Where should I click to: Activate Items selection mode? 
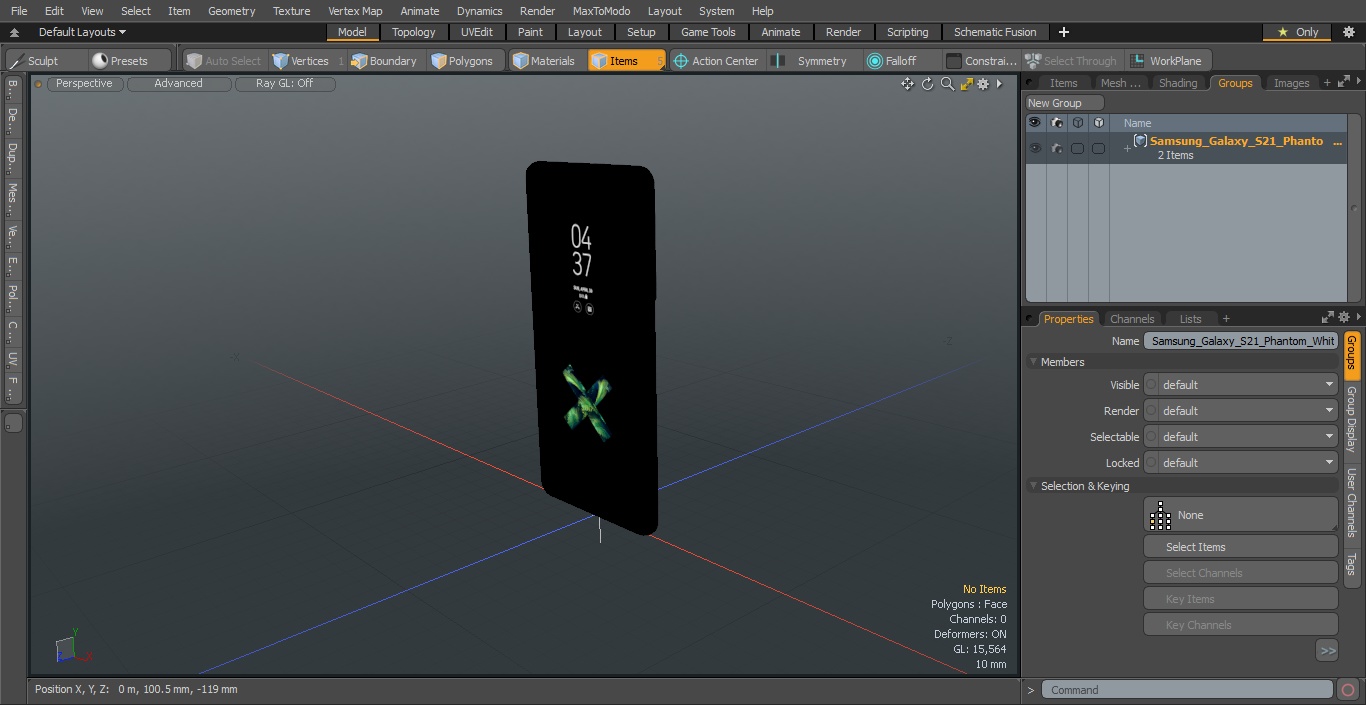tap(626, 61)
